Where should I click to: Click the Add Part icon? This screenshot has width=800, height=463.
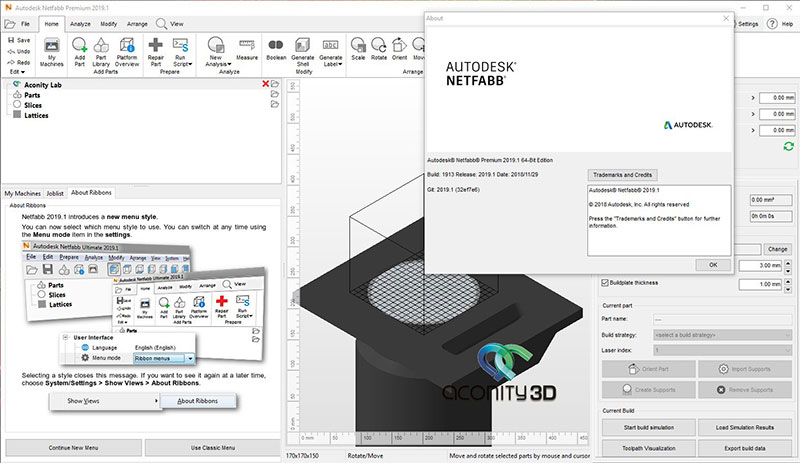pos(80,45)
